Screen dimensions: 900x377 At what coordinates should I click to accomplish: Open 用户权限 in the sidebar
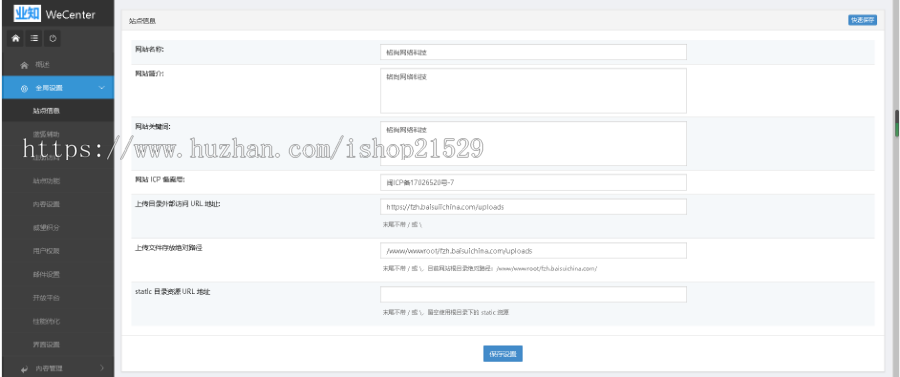(57, 251)
